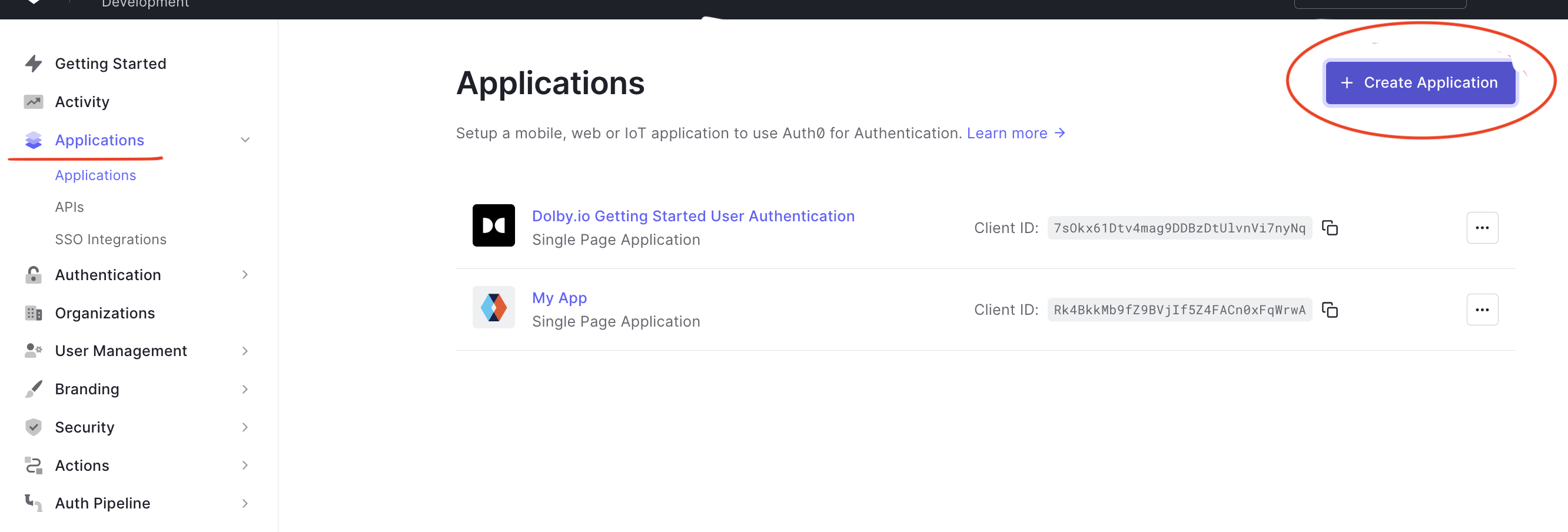Click the Actions flow icon
Viewport: 1568px width, 532px height.
34,465
